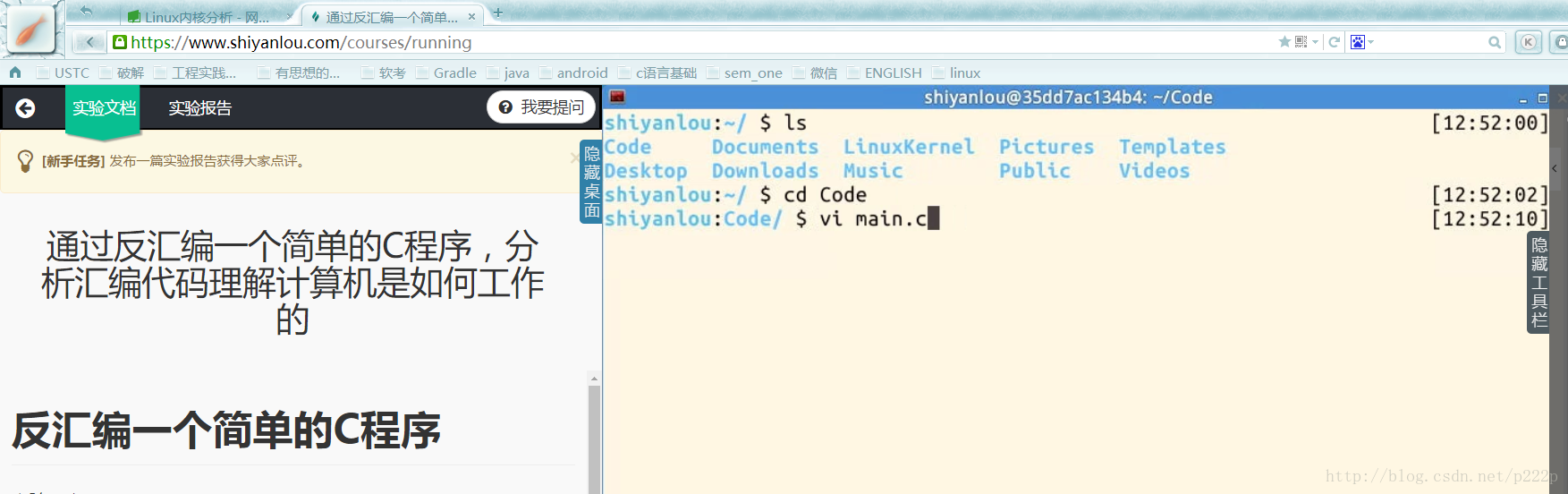1568x494 pixels.
Task: Hide toolbar via 隐藏工具栏 toggle
Action: (1538, 282)
